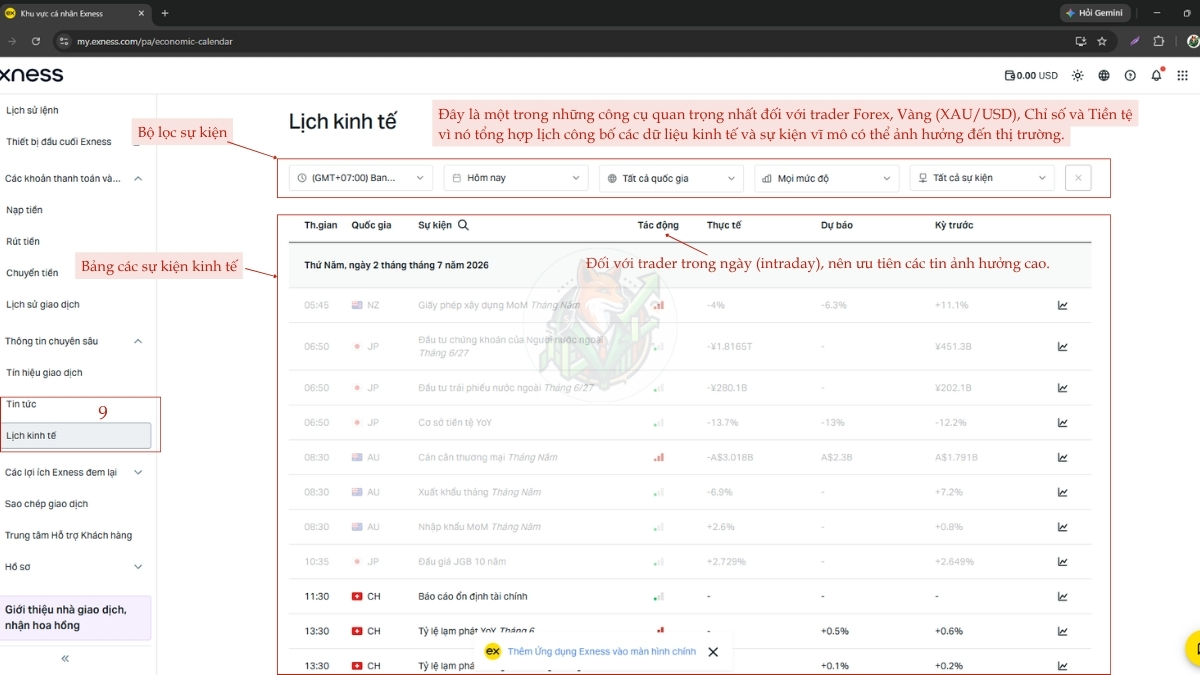Image resolution: width=1200 pixels, height=675 pixels.
Task: Open Lịch sử lệnh in sidebar
Action: point(32,110)
